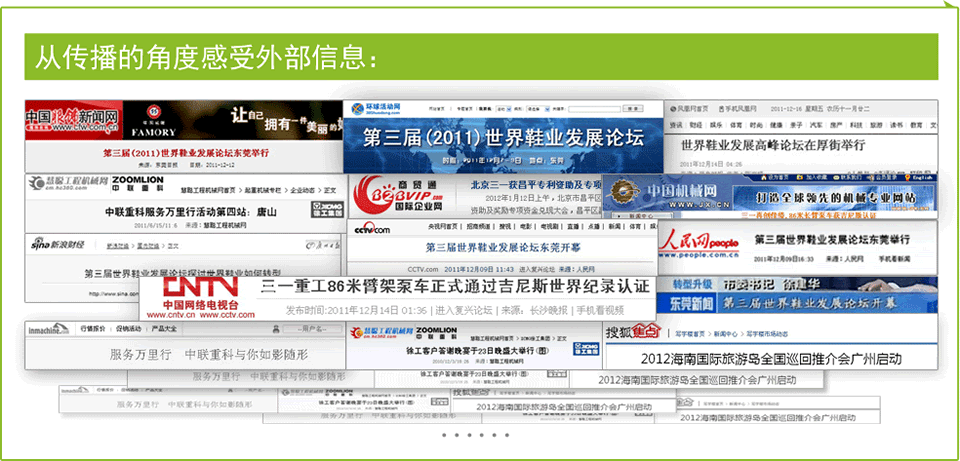Click the sina 新浪财经 logo
The height and width of the screenshot is (461, 960).
pos(58,245)
